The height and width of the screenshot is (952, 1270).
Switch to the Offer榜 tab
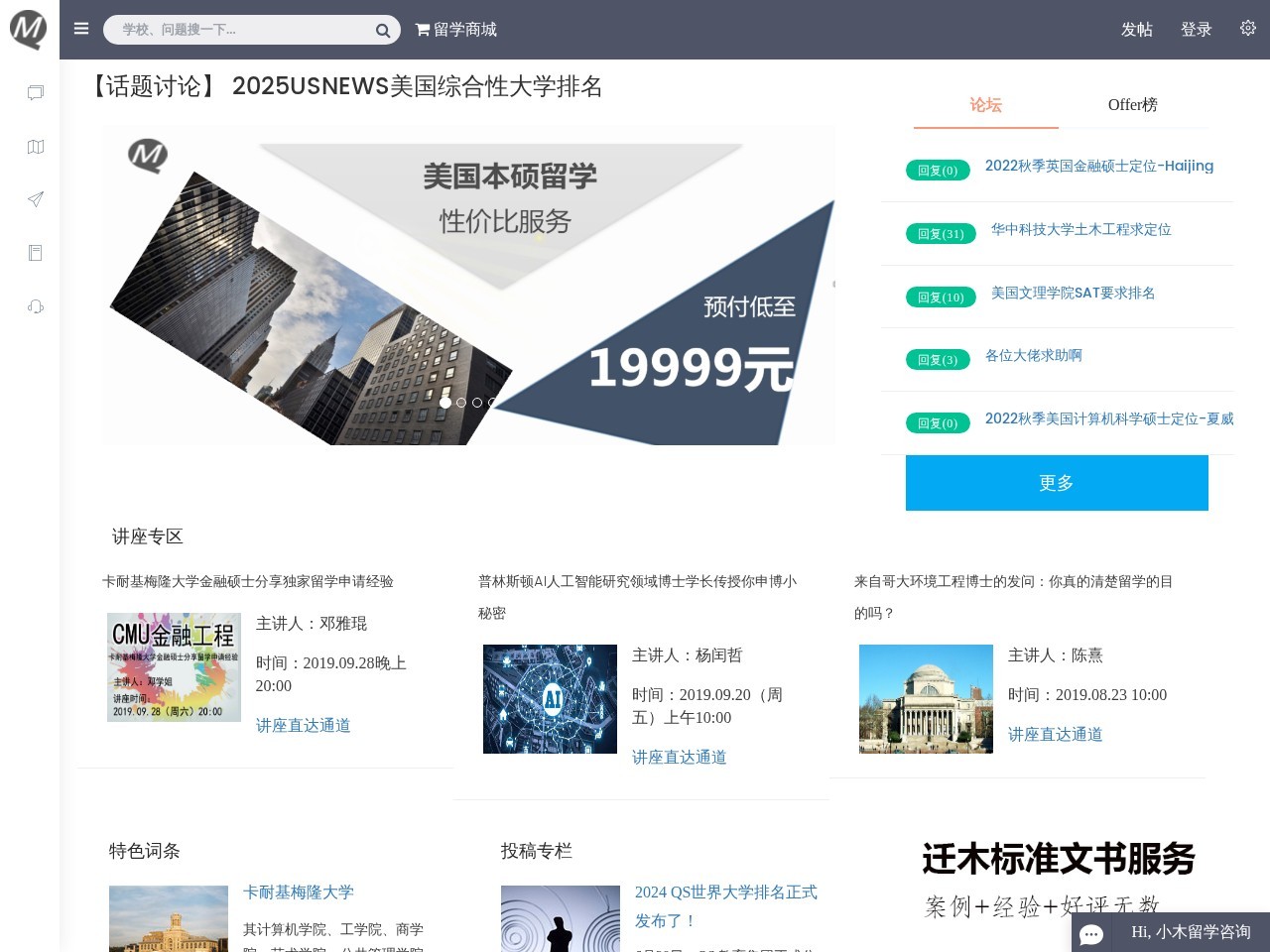point(1132,104)
